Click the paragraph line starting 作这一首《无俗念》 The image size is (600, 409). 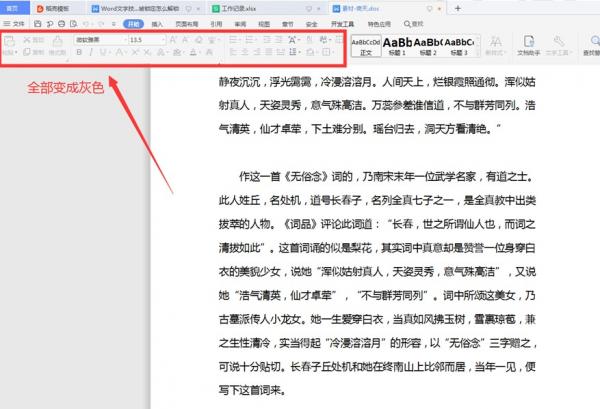pos(386,176)
